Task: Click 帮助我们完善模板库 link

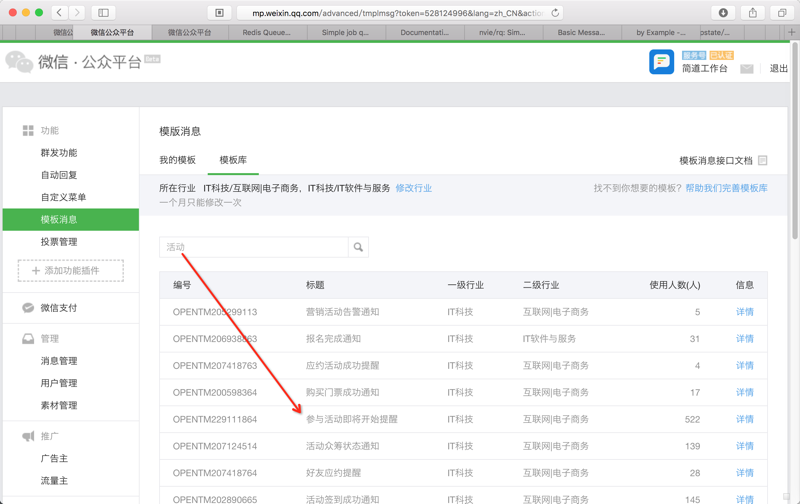Action: coord(727,188)
